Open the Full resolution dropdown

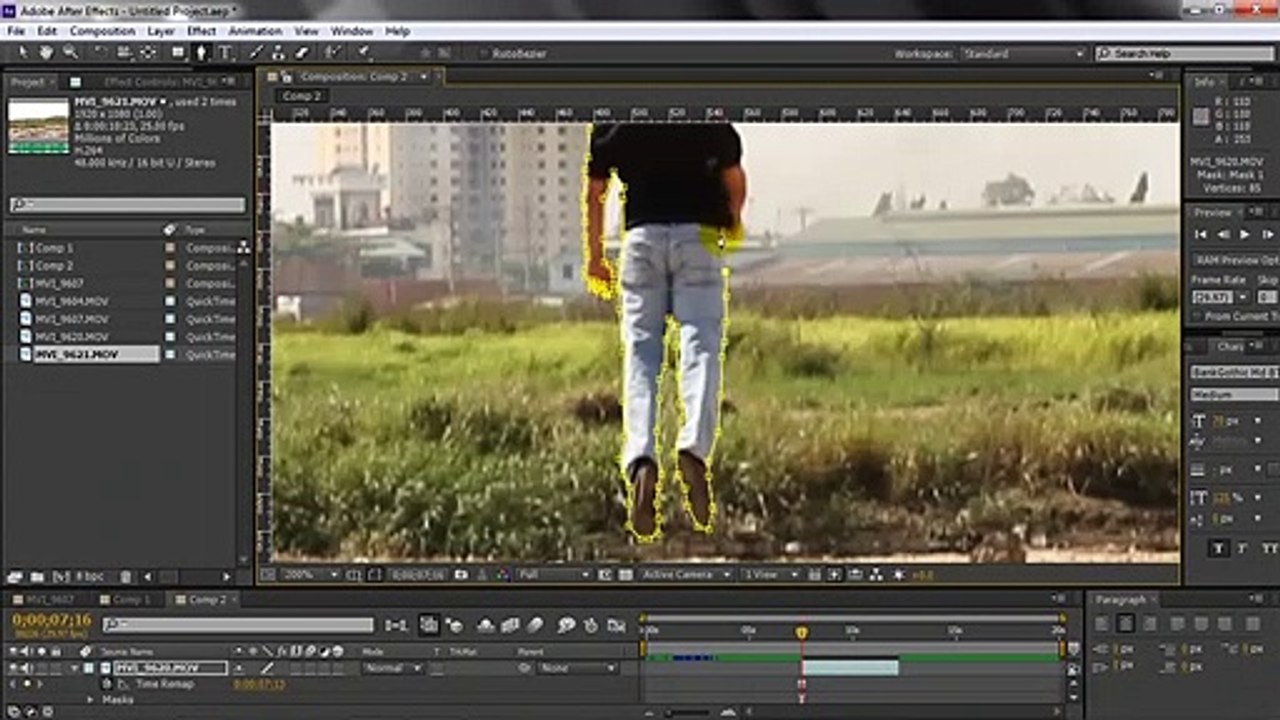(554, 575)
